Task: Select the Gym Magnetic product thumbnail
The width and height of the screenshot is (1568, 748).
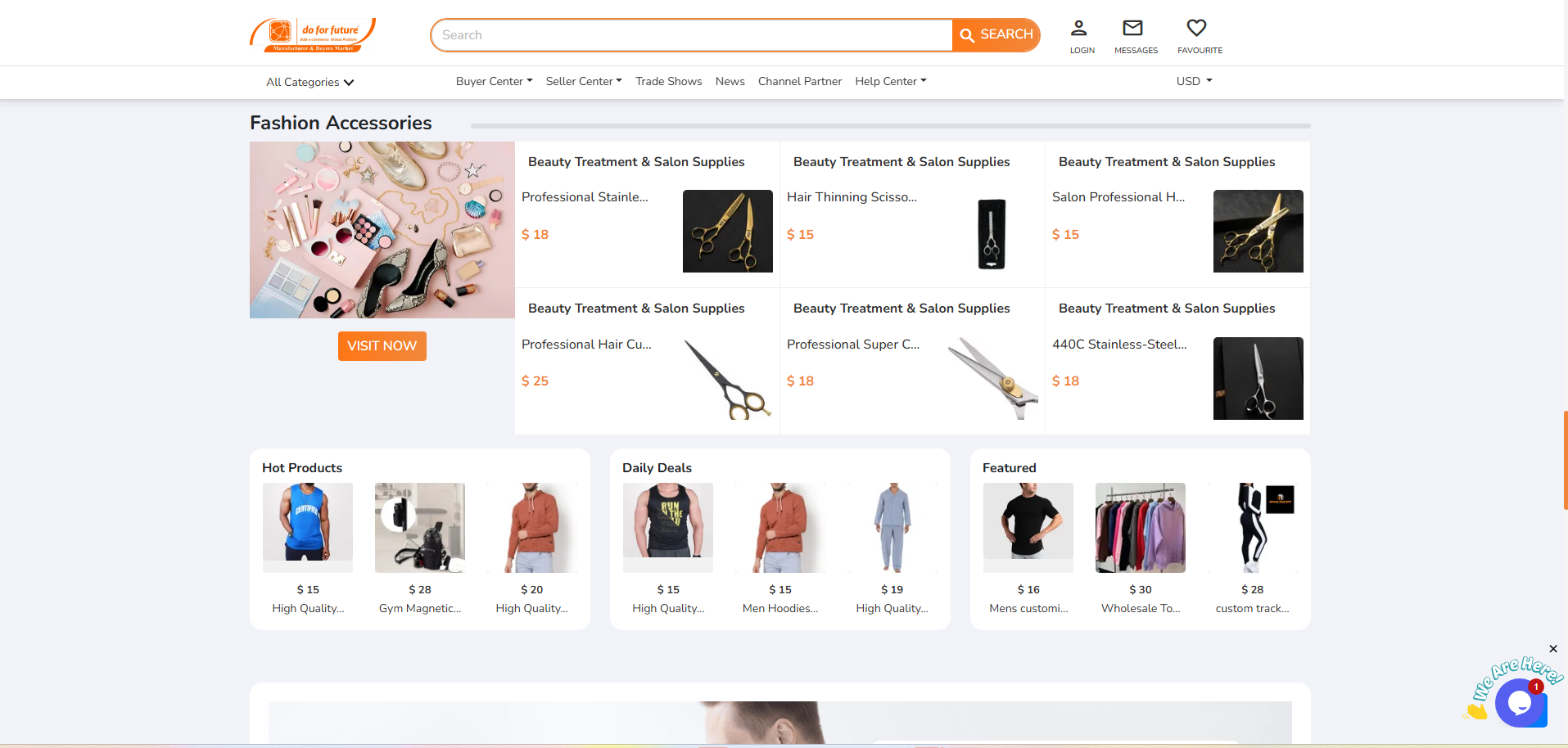Action: pos(419,528)
